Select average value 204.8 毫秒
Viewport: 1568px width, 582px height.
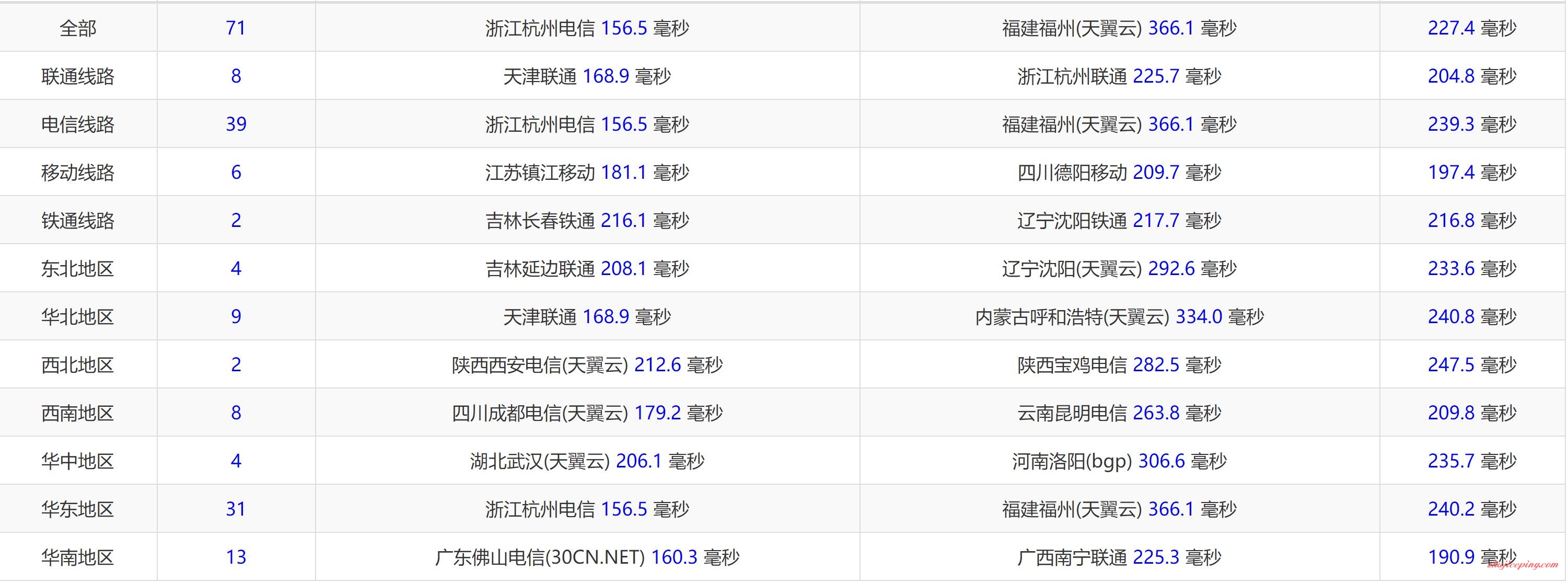click(x=1472, y=76)
